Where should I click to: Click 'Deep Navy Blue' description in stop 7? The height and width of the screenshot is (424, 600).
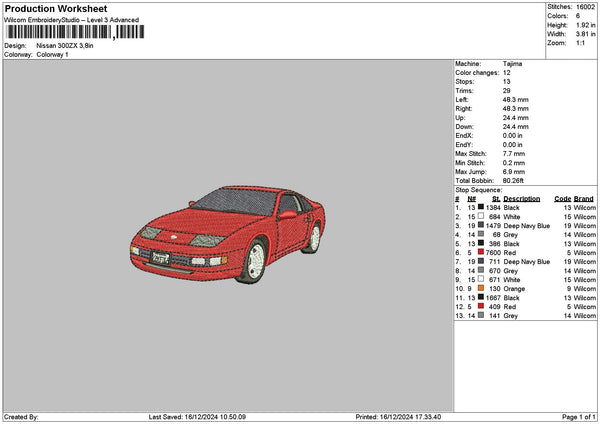(527, 262)
